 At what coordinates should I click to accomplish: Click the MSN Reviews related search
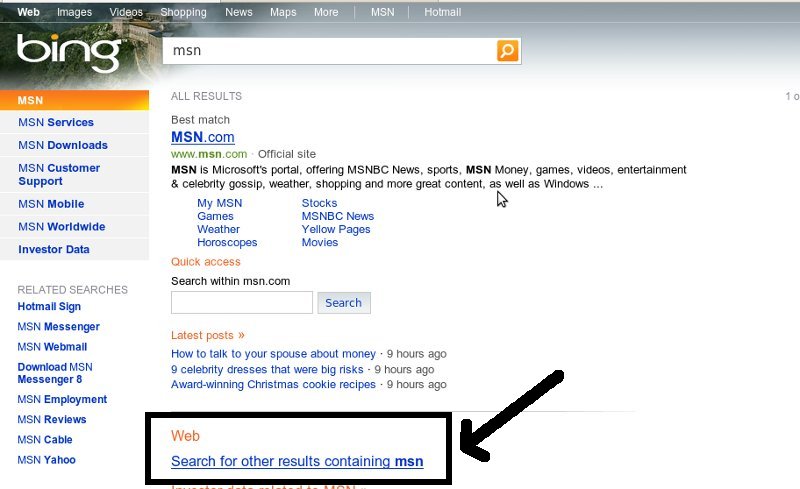click(52, 420)
